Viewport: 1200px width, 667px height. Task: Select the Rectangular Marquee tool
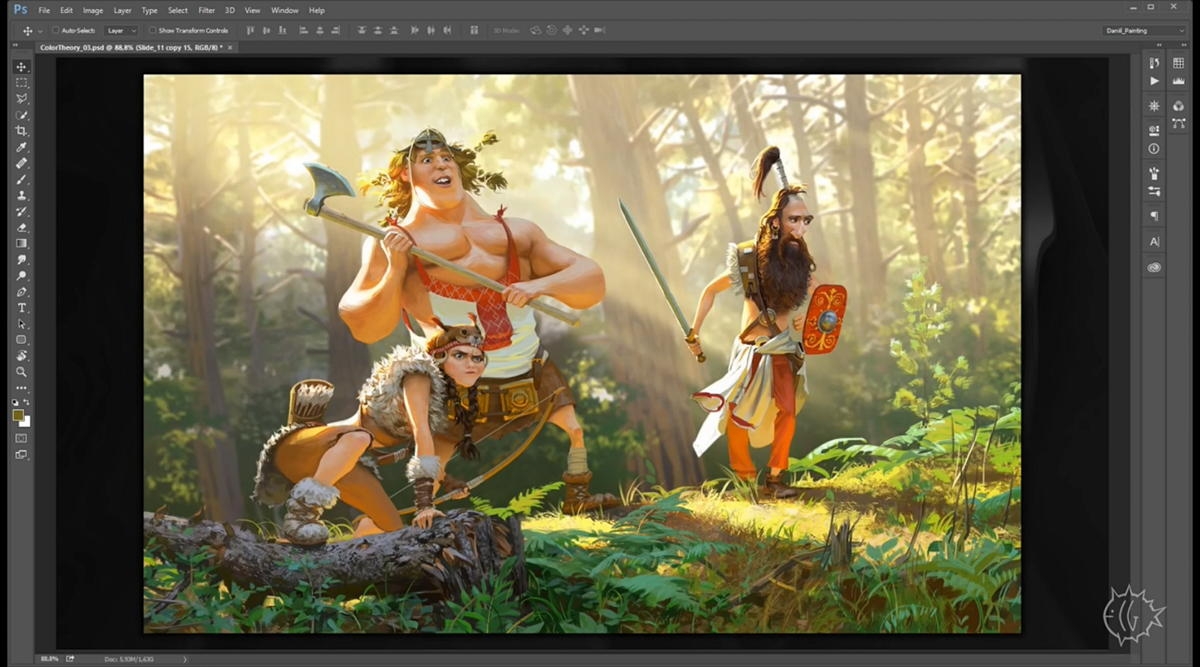21,83
